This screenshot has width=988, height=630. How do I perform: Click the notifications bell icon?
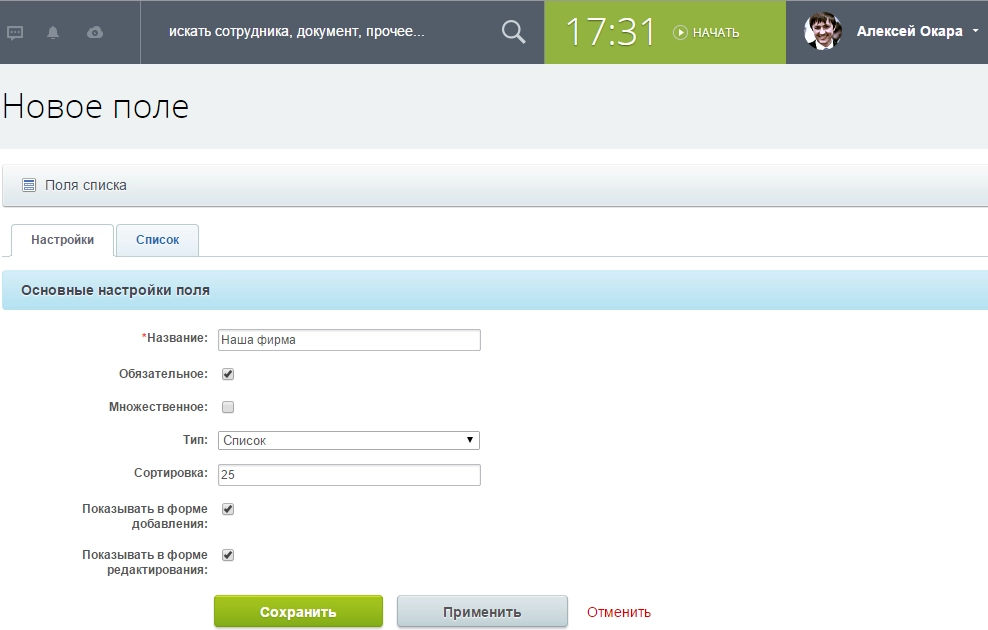pos(53,32)
